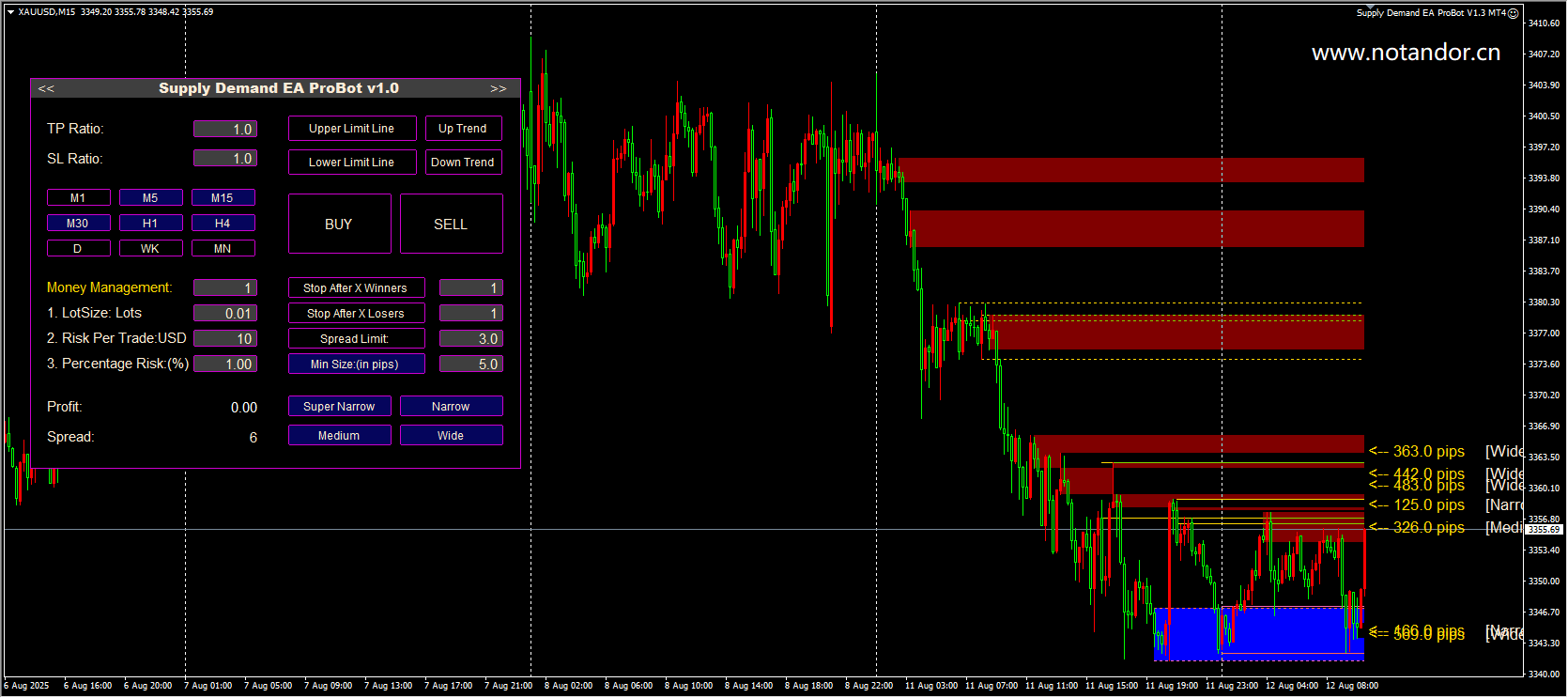The width and height of the screenshot is (1568, 698).
Task: Toggle the Wide zone filter
Action: [x=451, y=436]
